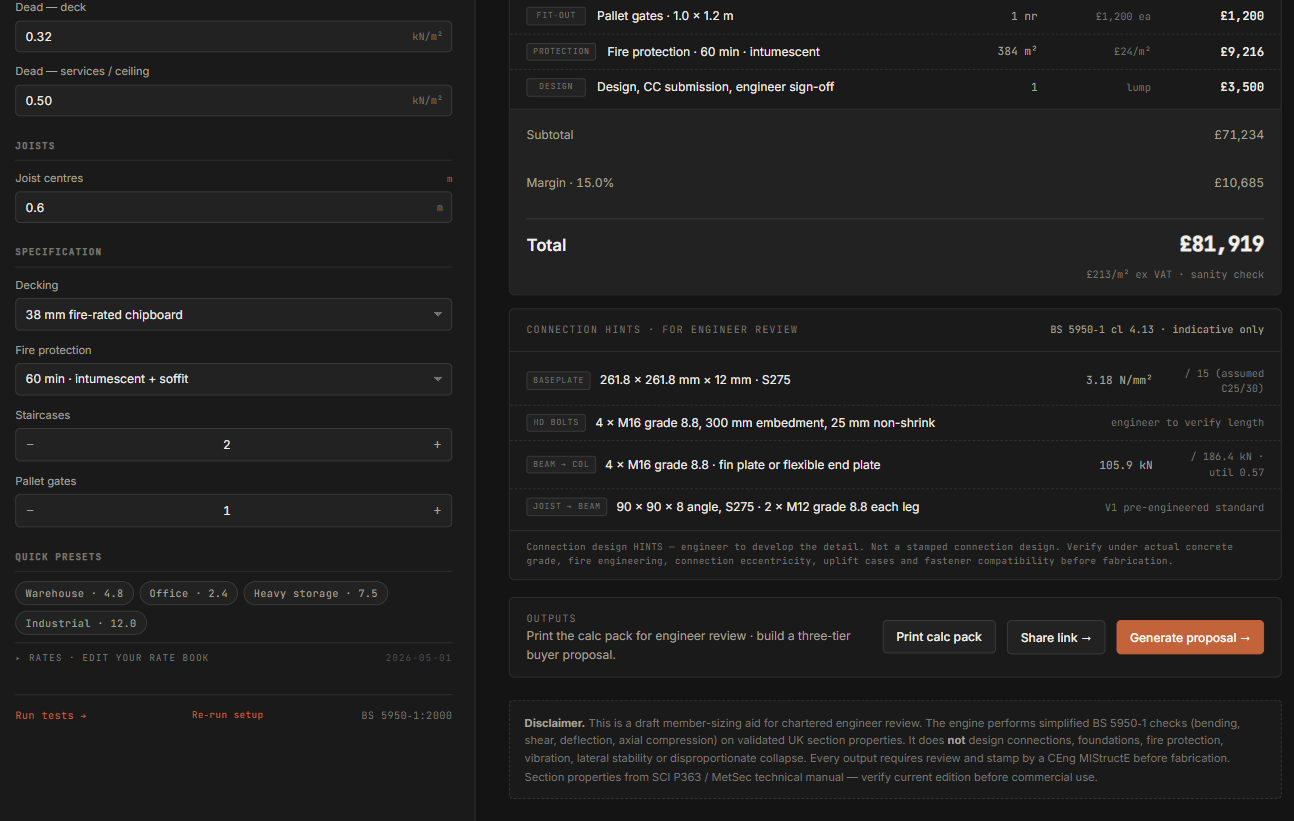Select the Pallet gates cost £1,200
Viewport: 1294px width, 821px height.
[x=1242, y=16]
